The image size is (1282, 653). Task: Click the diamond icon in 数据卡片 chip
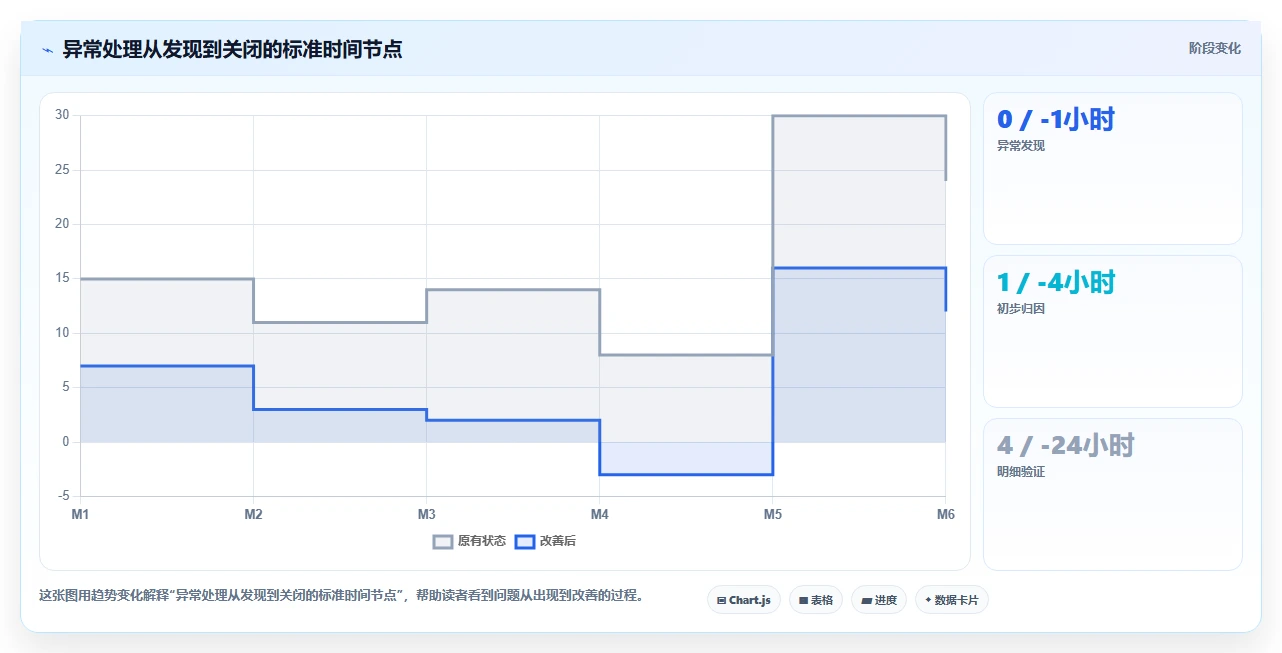[x=929, y=600]
